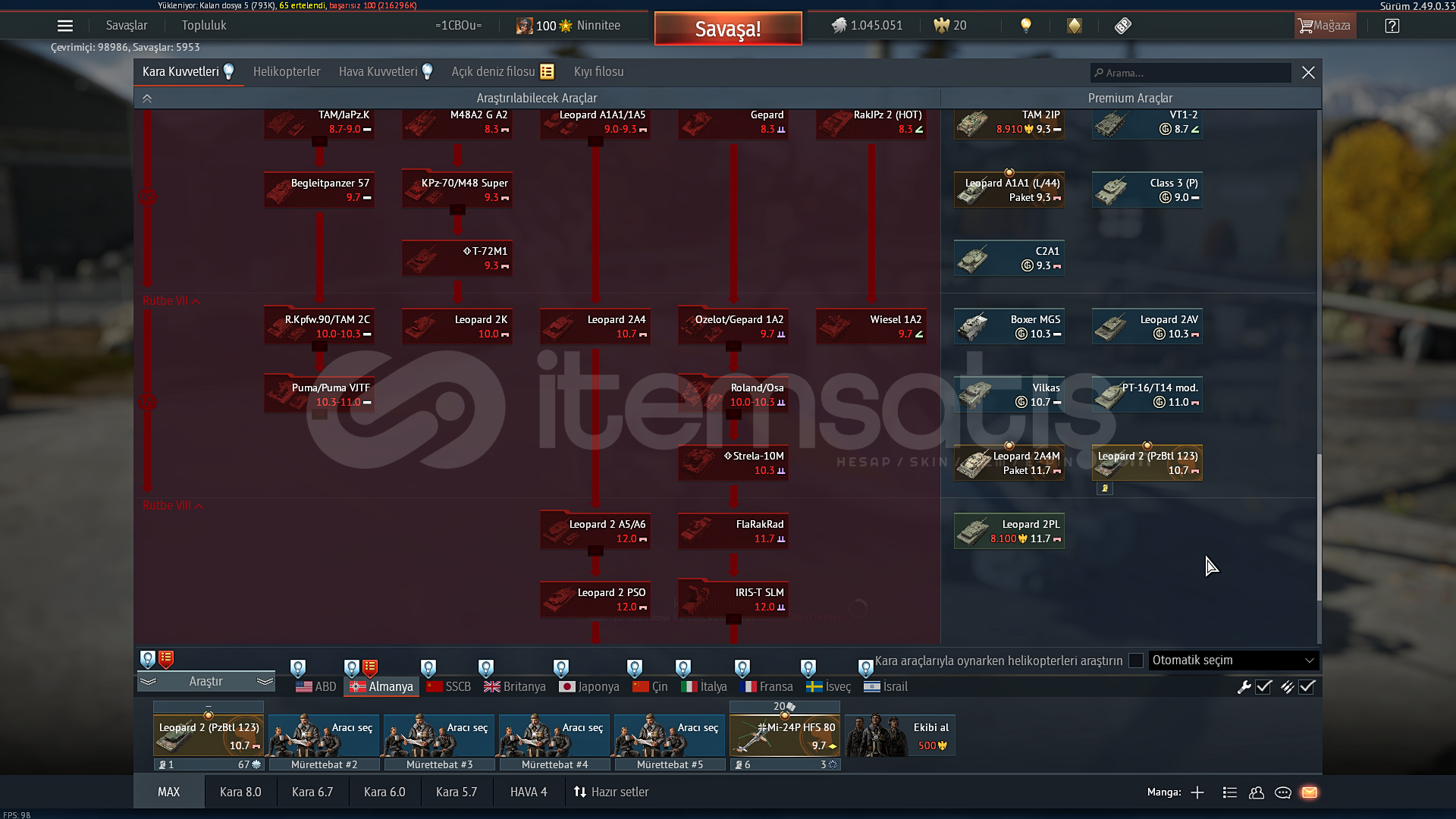Click the research bulb above İsrail flag
Viewport: 1456px width, 819px height.
[866, 668]
